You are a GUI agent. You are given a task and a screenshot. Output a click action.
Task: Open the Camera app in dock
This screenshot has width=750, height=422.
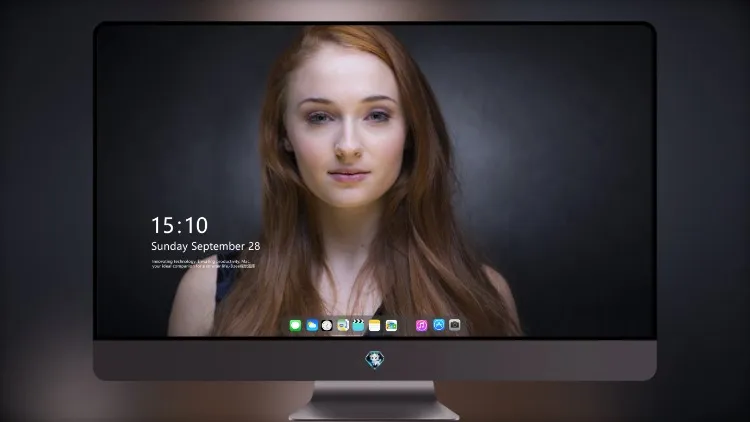[x=454, y=325]
